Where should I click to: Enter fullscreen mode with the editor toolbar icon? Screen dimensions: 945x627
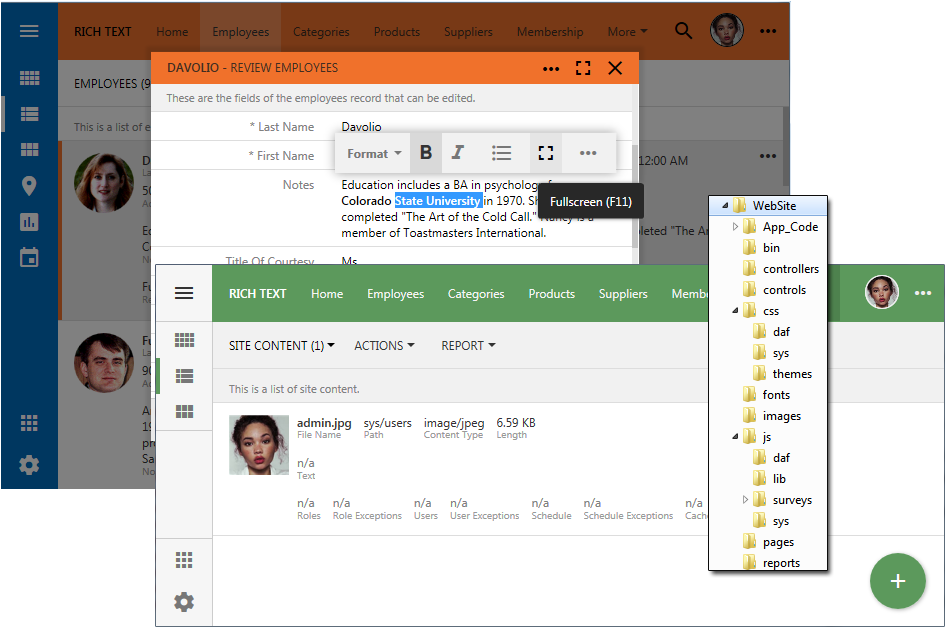tap(544, 153)
